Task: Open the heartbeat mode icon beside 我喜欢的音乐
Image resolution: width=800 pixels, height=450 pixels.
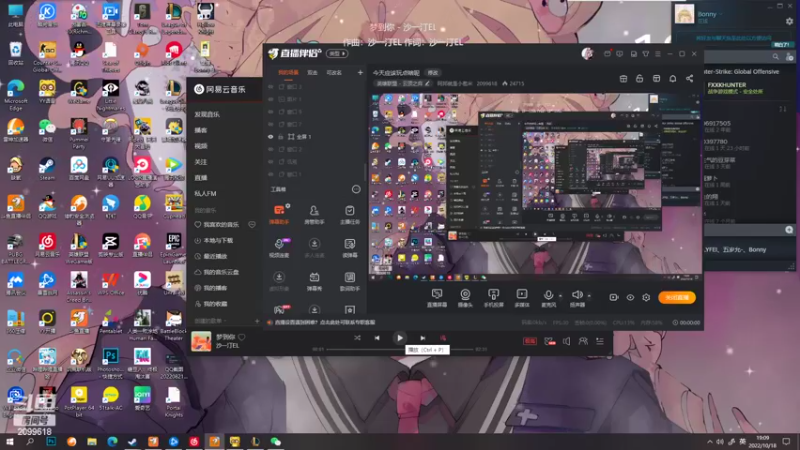Action: tap(252, 224)
